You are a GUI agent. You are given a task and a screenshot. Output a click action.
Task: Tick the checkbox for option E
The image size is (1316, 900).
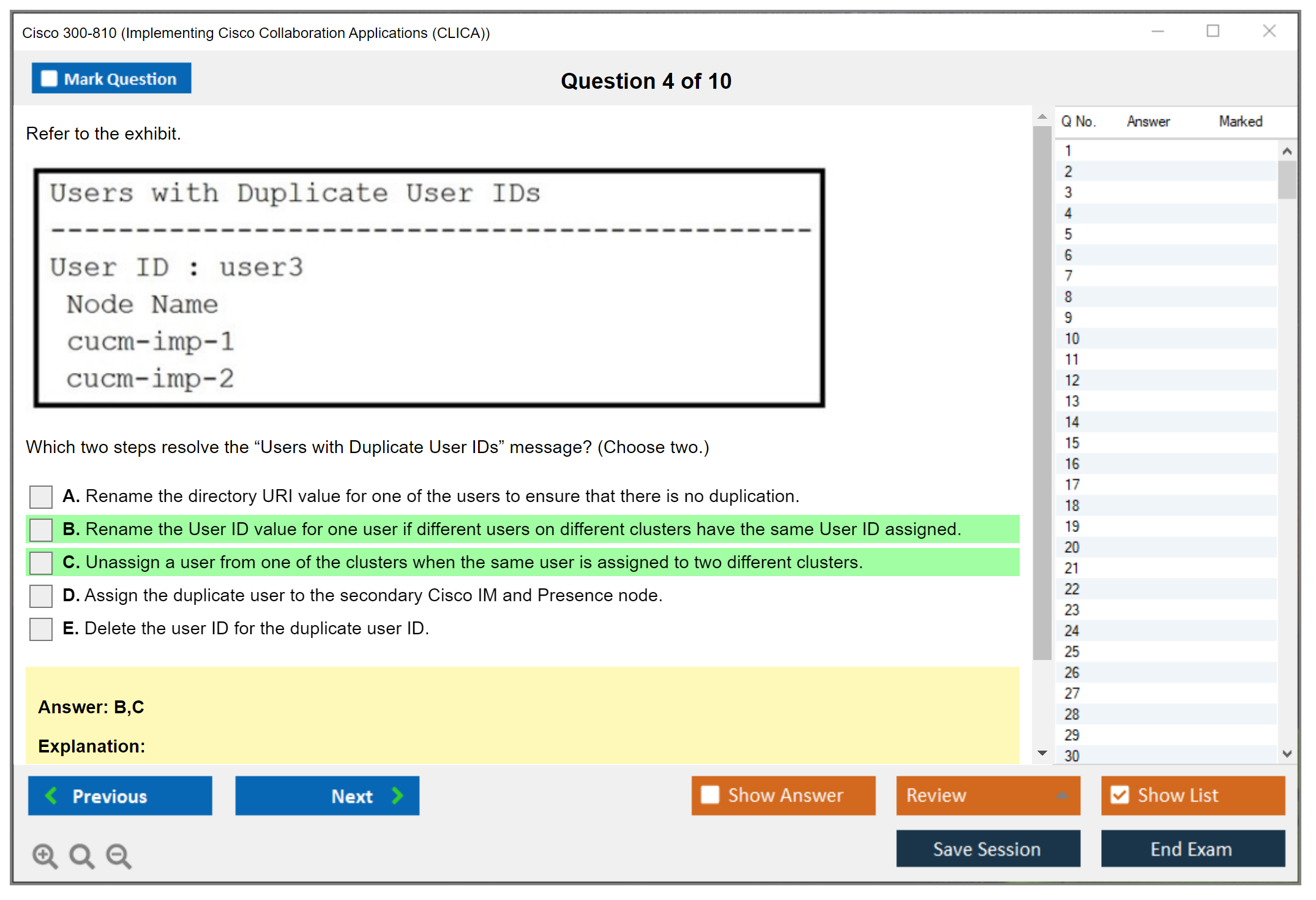click(x=41, y=629)
